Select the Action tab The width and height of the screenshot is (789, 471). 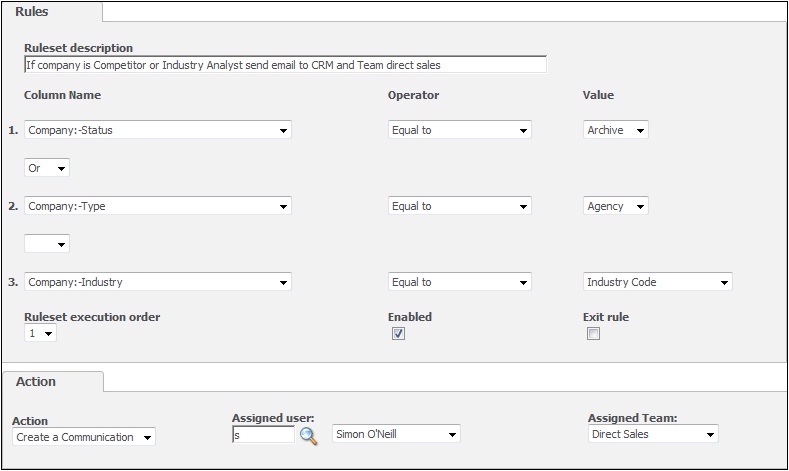tap(36, 381)
